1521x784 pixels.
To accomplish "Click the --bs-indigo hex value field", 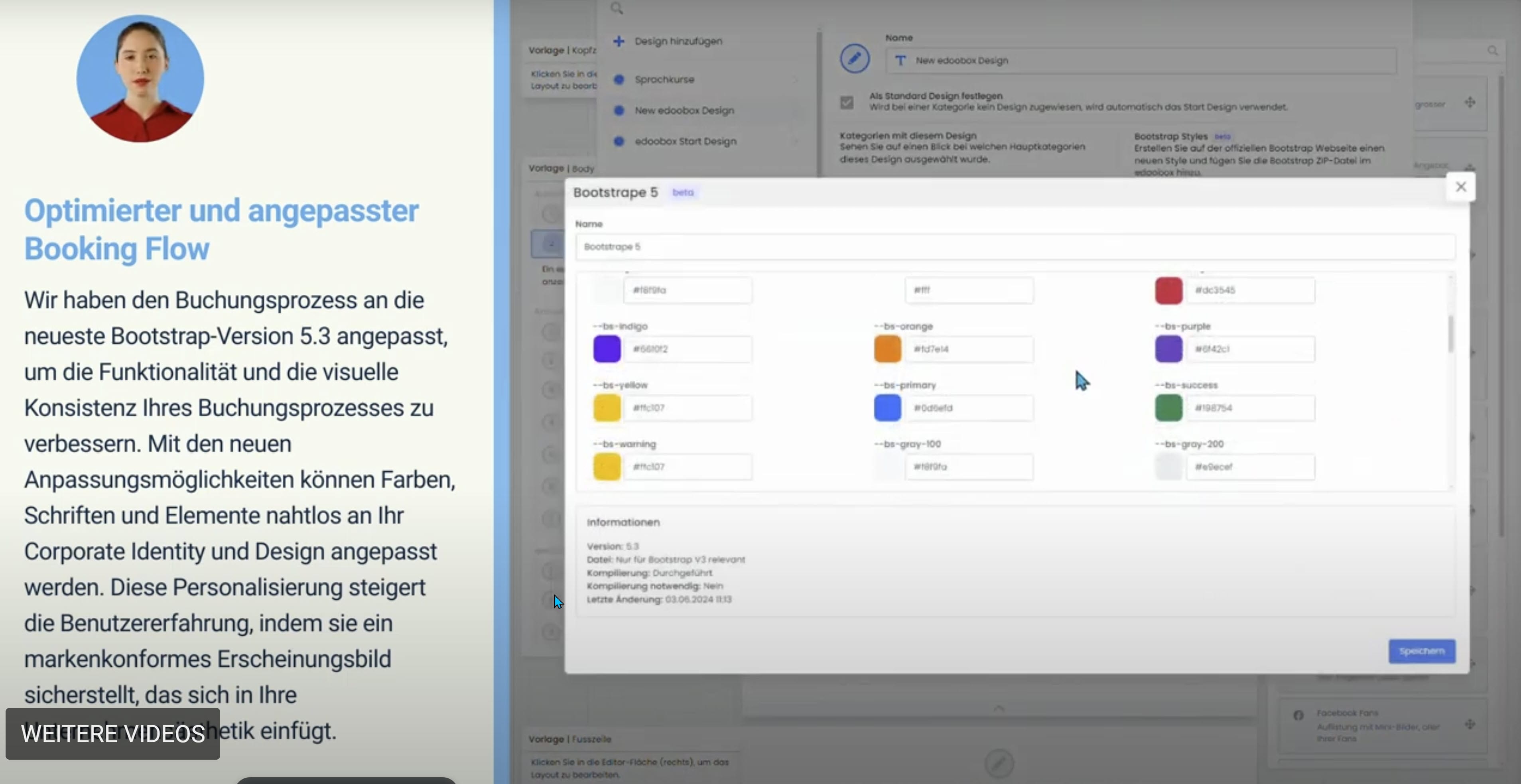I will click(688, 349).
